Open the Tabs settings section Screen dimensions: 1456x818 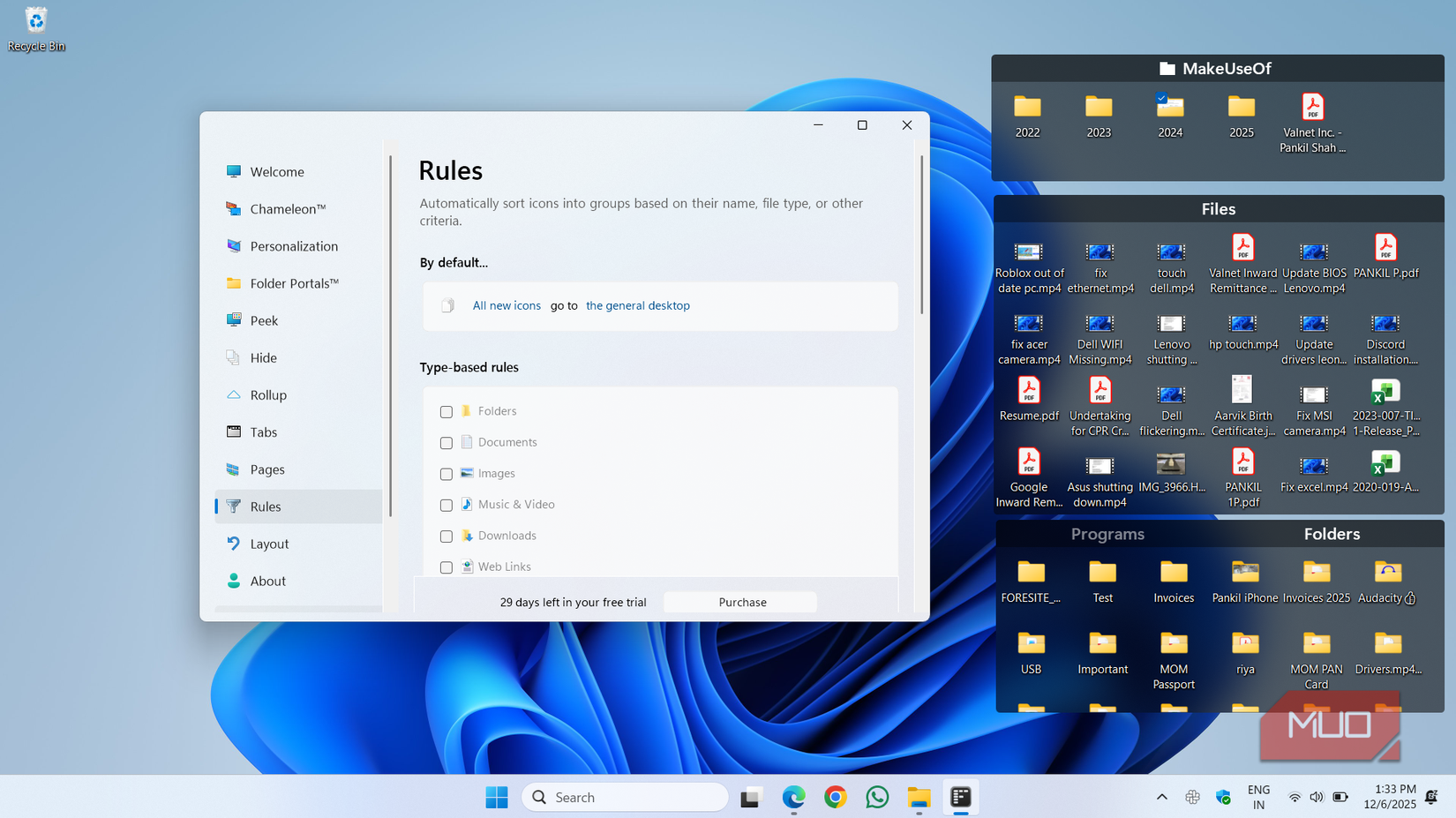tap(262, 432)
